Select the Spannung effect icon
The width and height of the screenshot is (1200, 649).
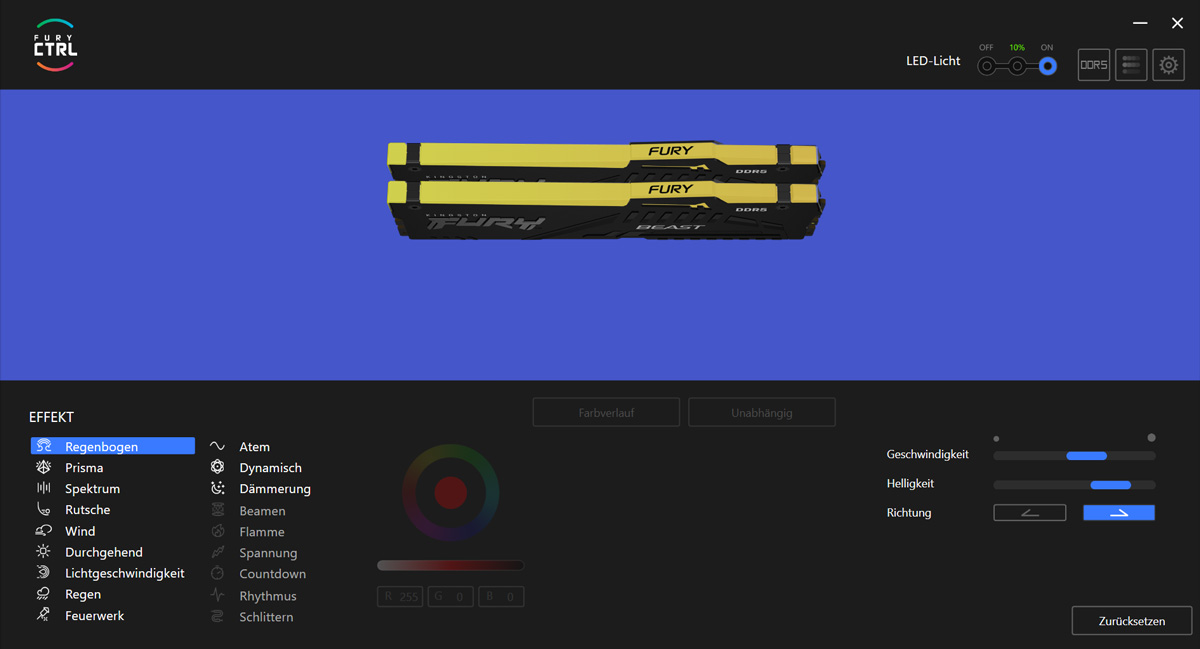217,553
